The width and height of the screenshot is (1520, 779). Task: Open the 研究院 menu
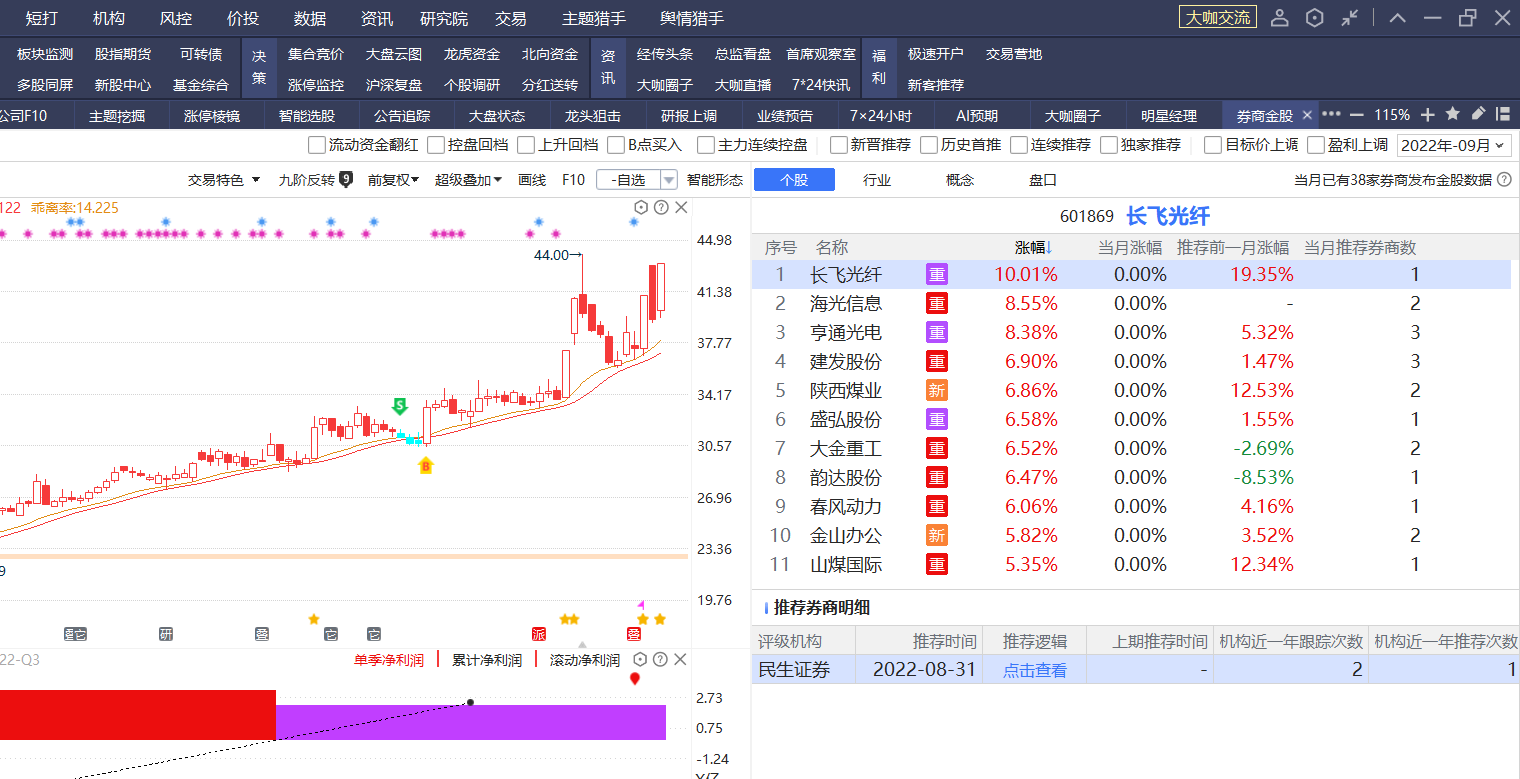click(443, 18)
